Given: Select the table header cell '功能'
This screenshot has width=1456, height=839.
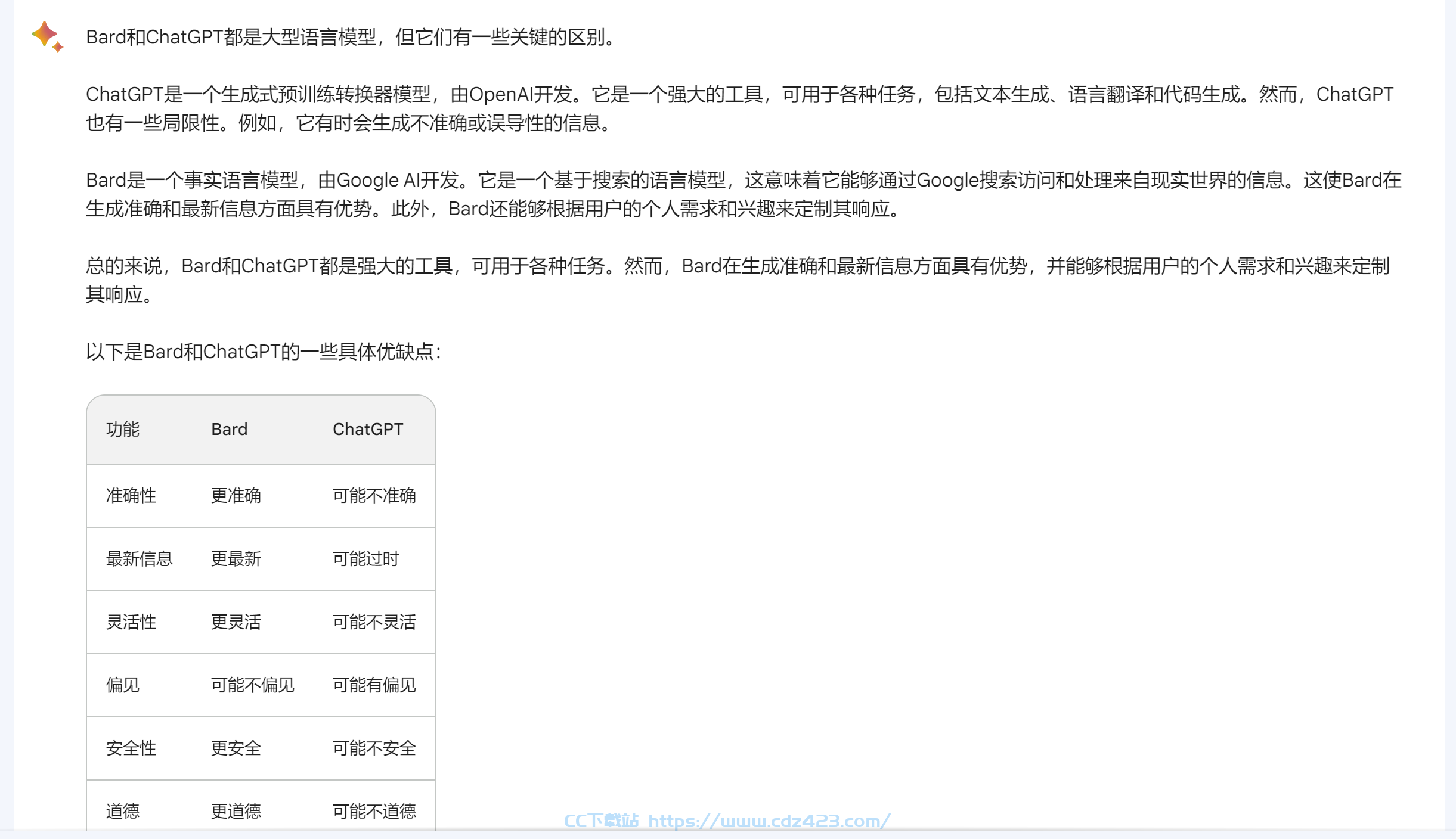Looking at the screenshot, I should point(123,429).
